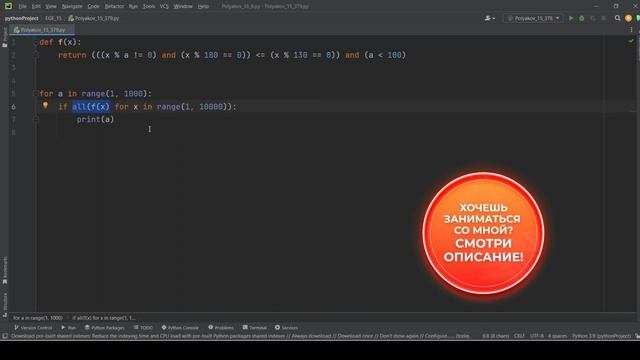The image size is (640, 360).
Task: Start debugging with the bug icon
Action: click(582, 18)
